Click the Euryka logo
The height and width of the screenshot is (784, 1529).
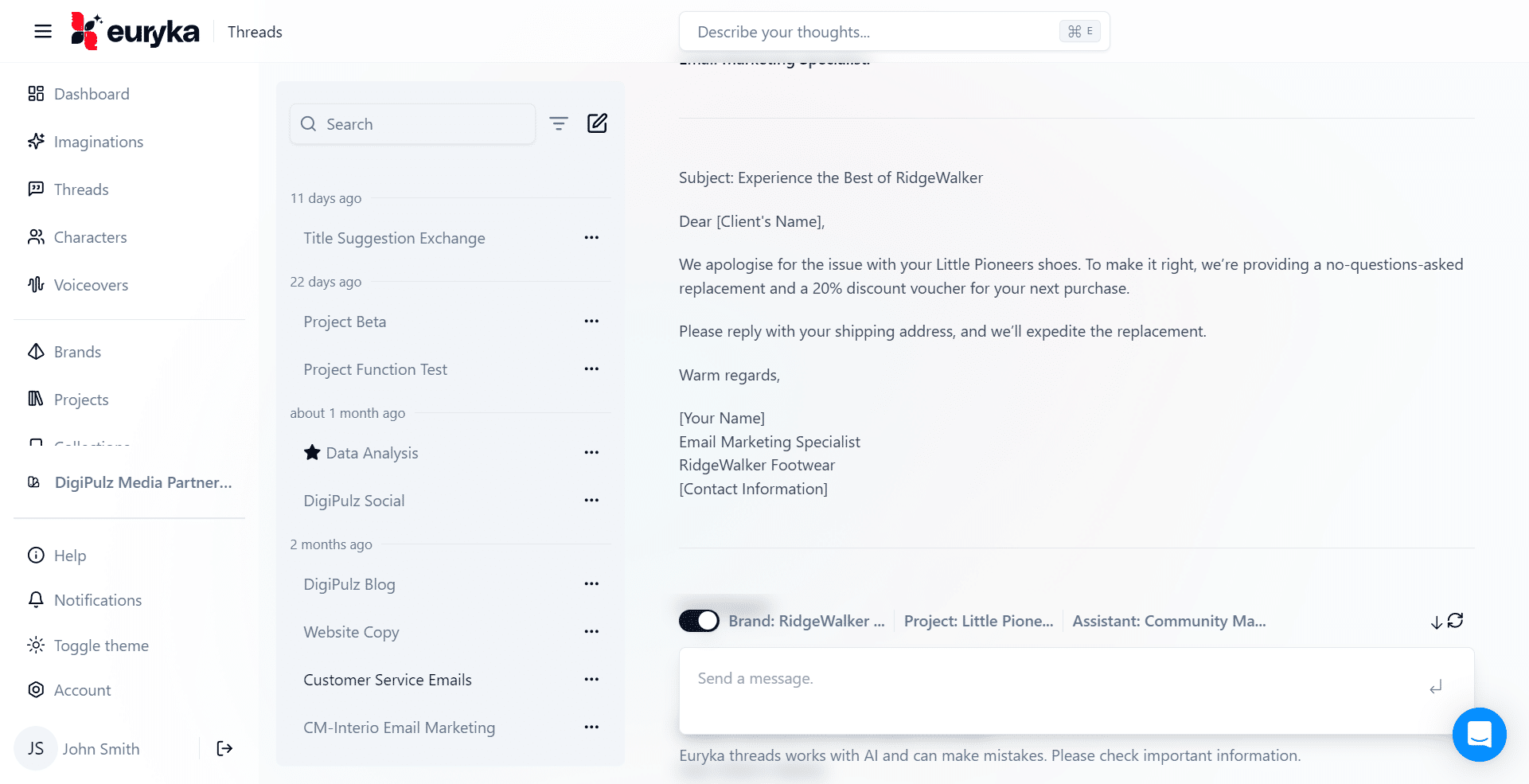click(x=135, y=31)
